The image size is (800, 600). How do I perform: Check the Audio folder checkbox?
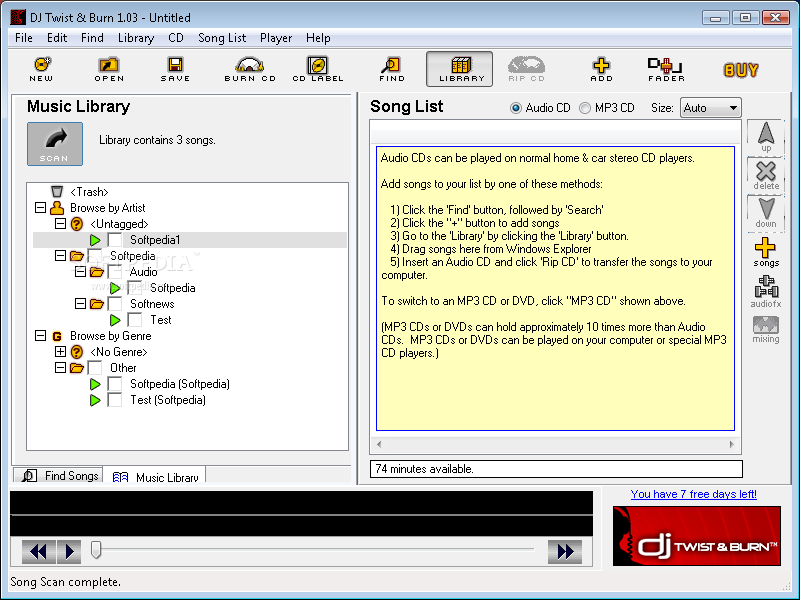click(x=115, y=272)
